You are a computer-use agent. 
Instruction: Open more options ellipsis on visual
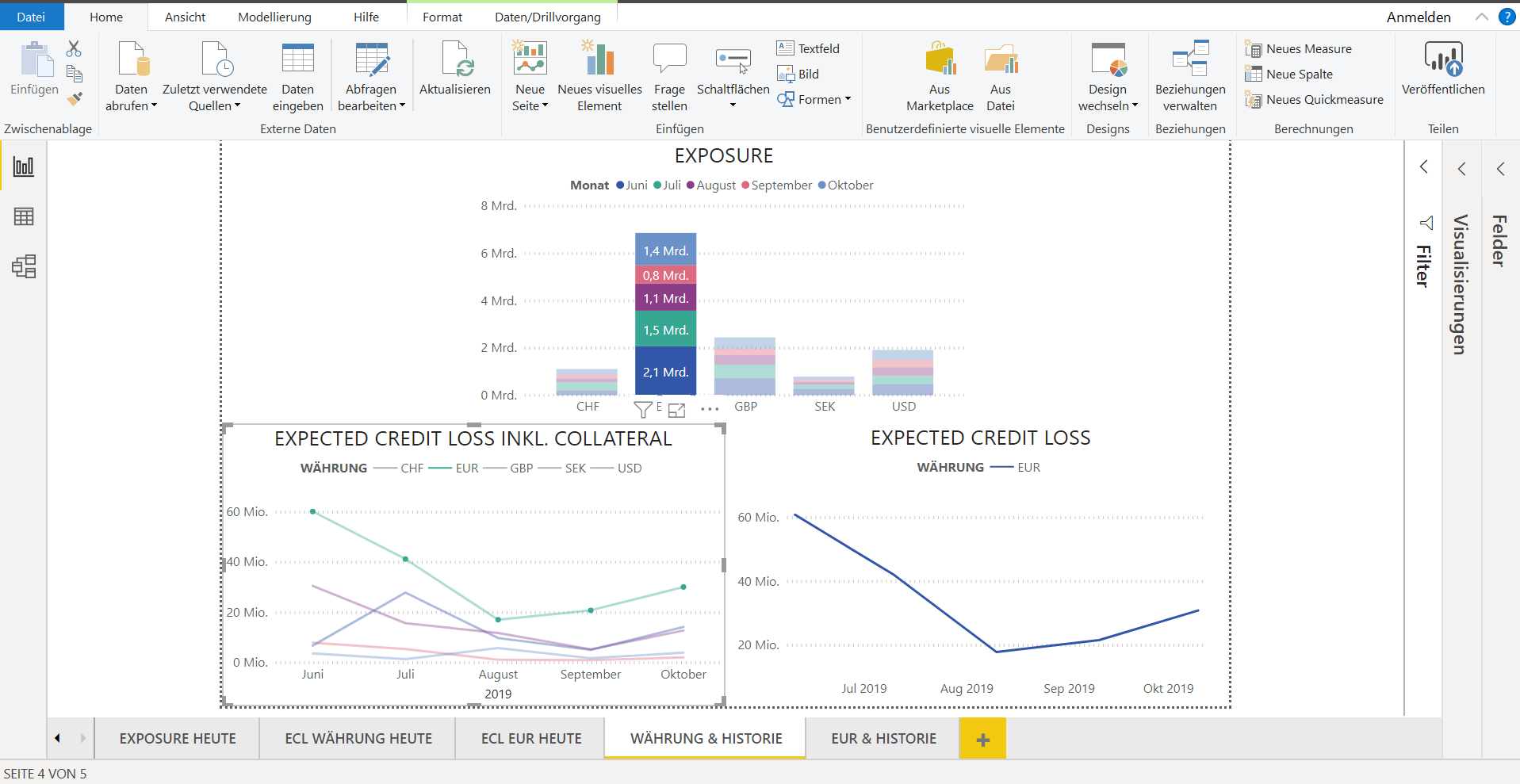pos(710,410)
